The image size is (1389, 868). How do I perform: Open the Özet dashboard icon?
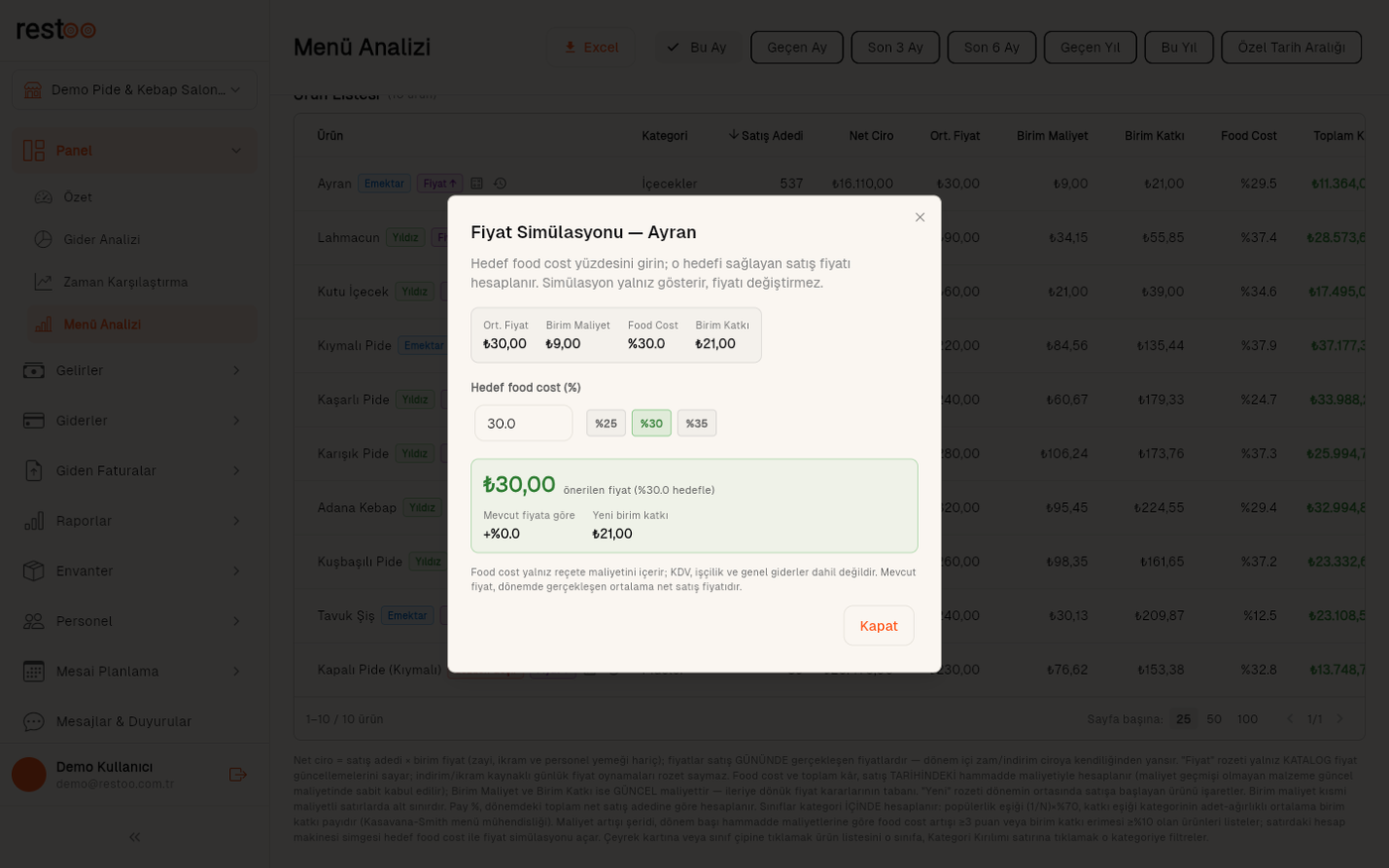pos(44,197)
